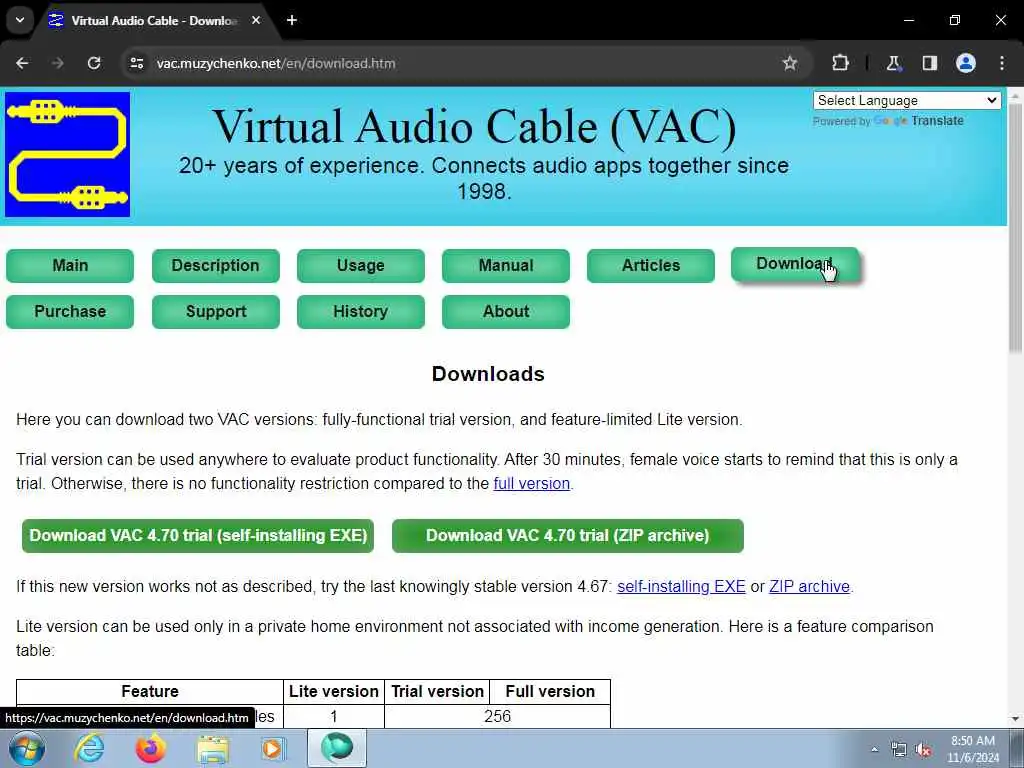Open the muted volume tray icon
The image size is (1024, 768).
tap(923, 750)
